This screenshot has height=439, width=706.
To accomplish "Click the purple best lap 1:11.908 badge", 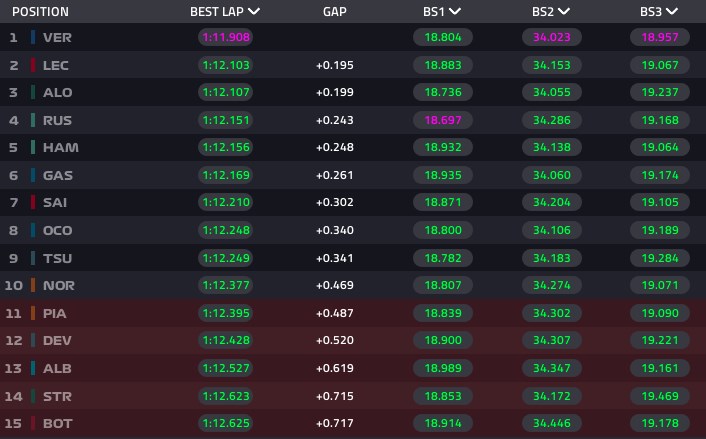I will (226, 37).
